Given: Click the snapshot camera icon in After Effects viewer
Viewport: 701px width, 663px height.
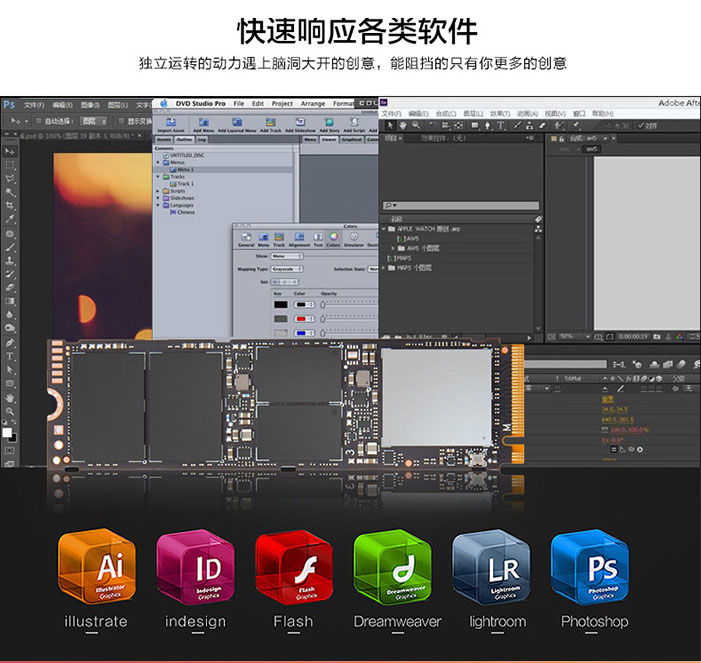Looking at the screenshot, I should (657, 337).
